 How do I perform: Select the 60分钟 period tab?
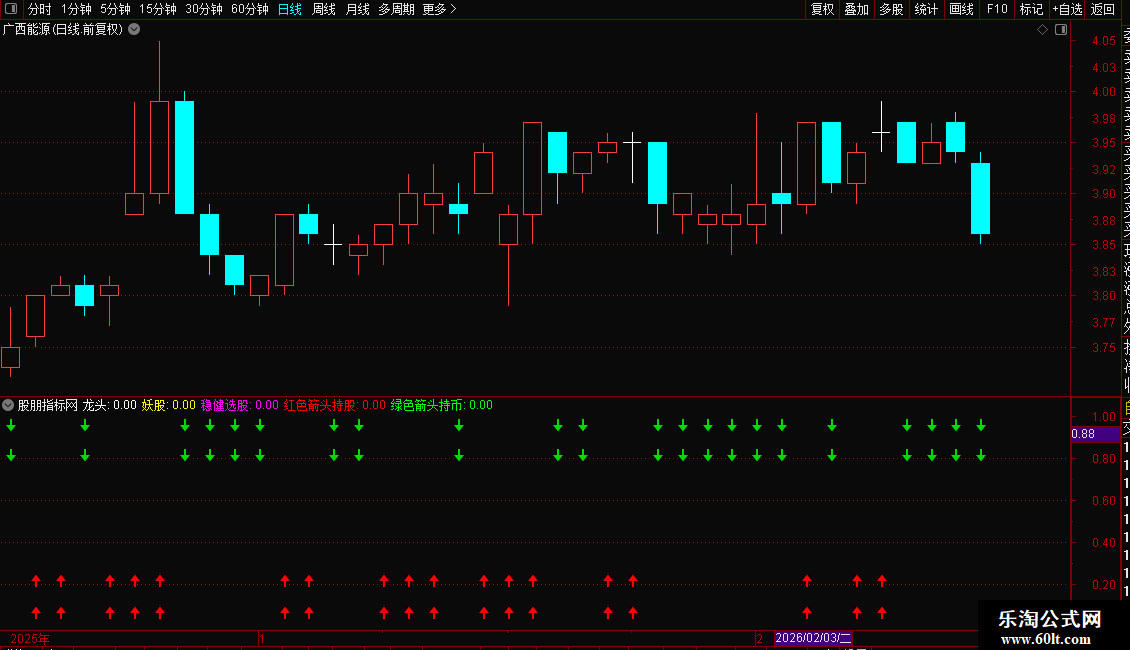249,9
